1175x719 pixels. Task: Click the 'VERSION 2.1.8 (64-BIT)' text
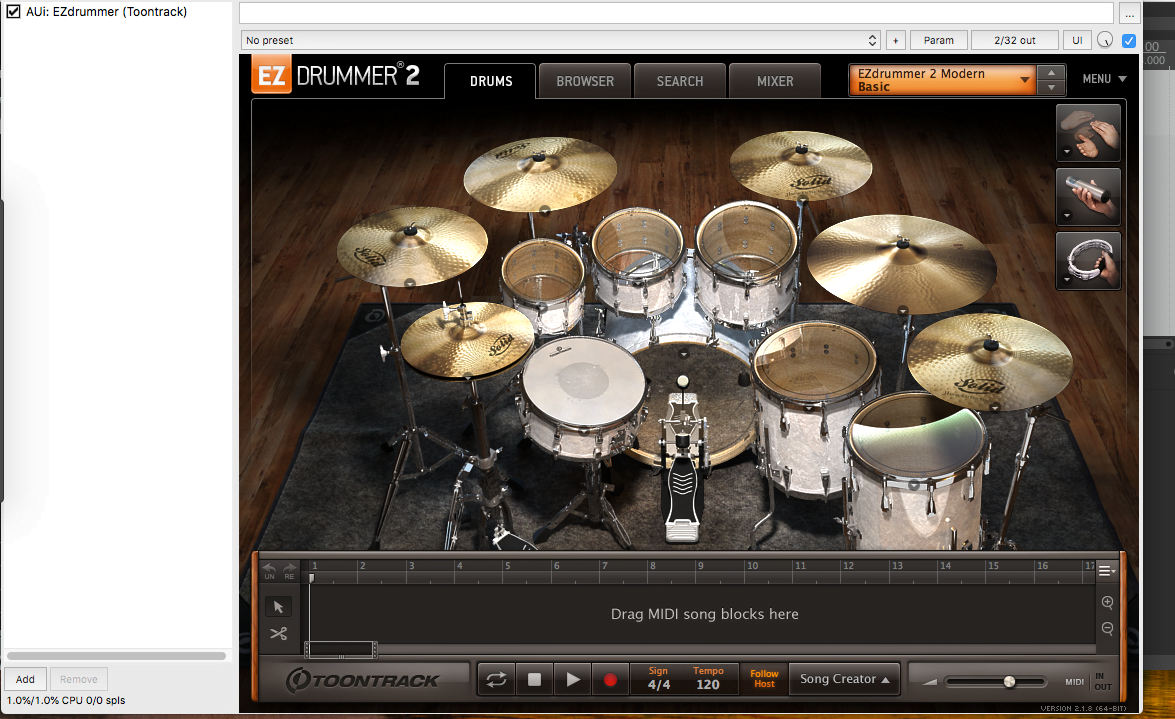click(1083, 709)
